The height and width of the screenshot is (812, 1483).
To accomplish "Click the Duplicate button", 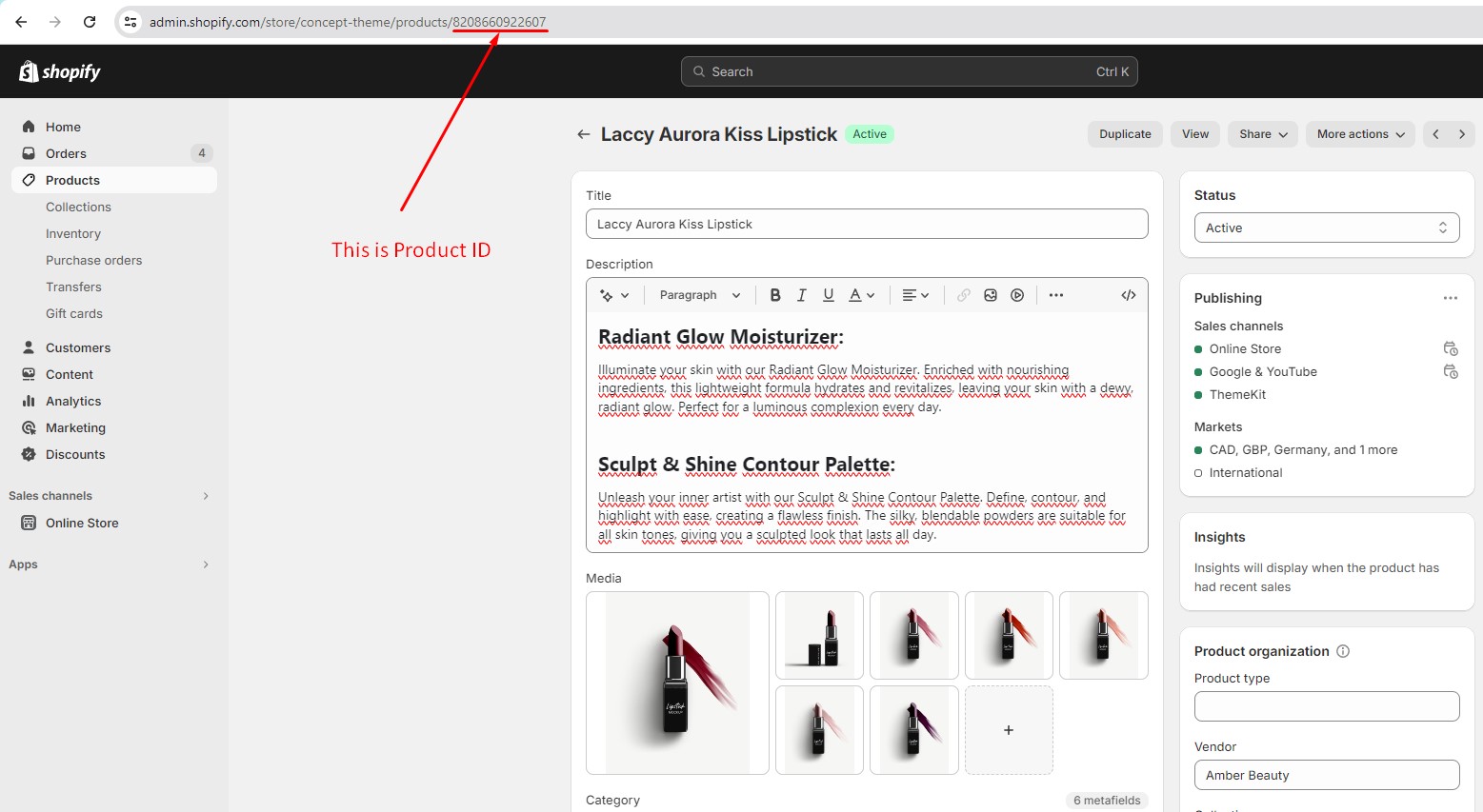I will coord(1125,134).
